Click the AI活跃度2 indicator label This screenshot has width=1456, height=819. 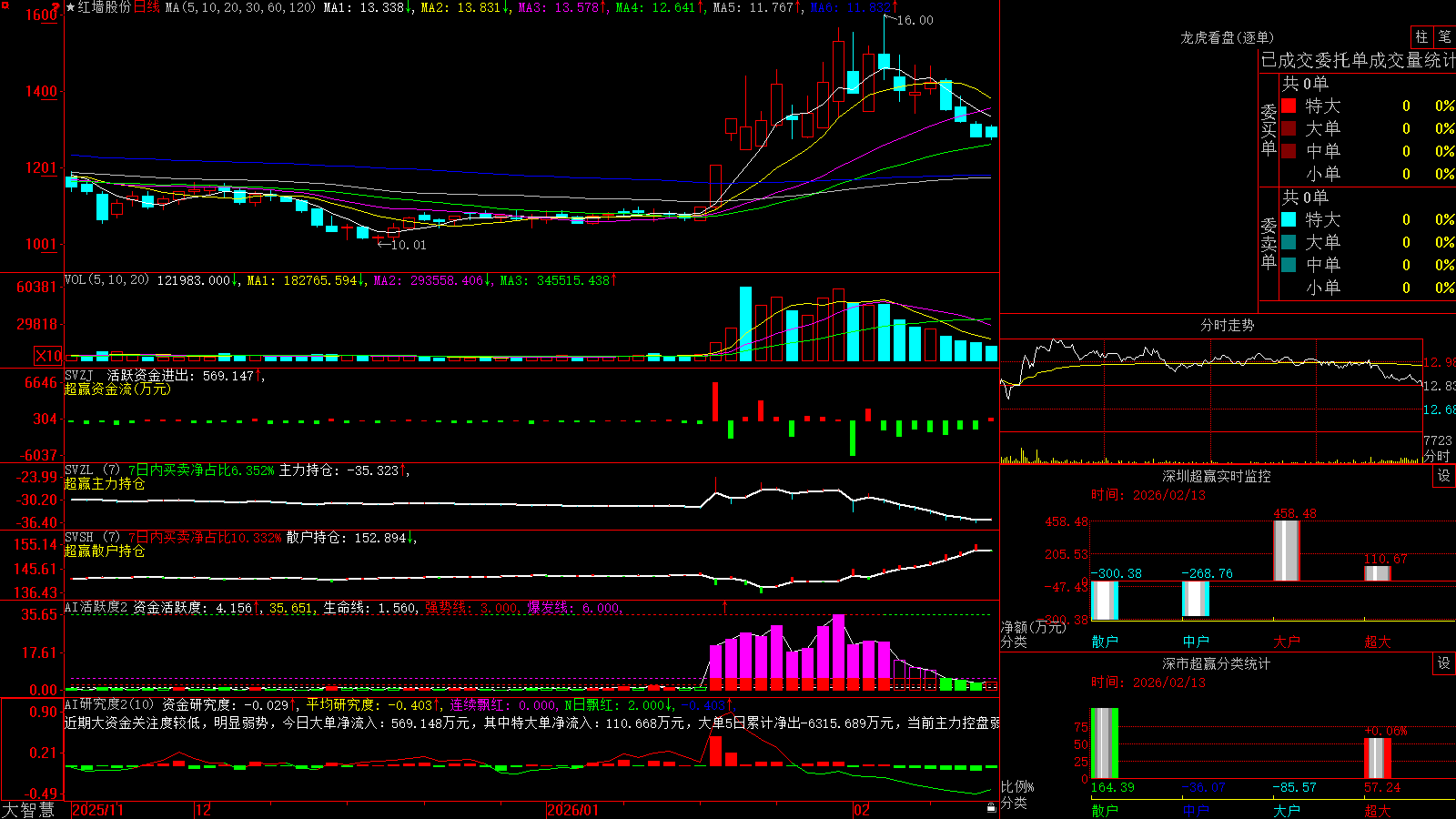tap(96, 608)
